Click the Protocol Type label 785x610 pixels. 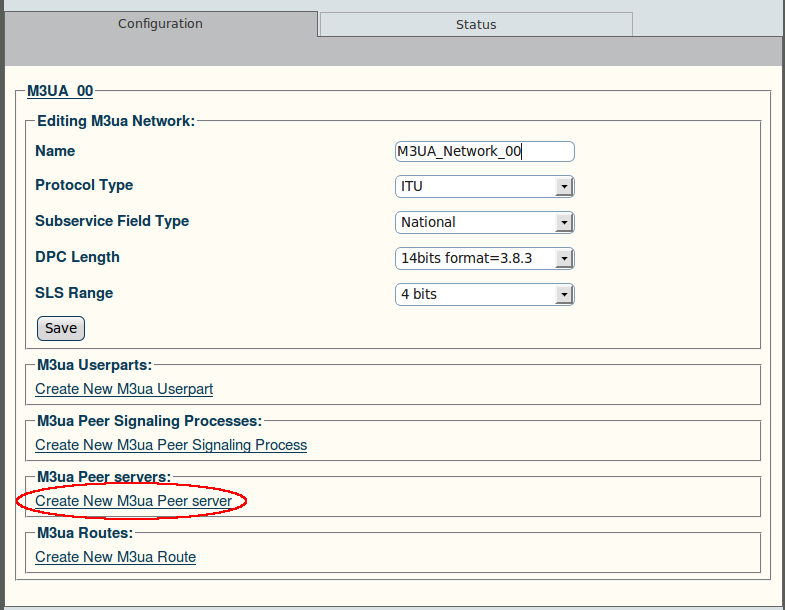click(84, 185)
